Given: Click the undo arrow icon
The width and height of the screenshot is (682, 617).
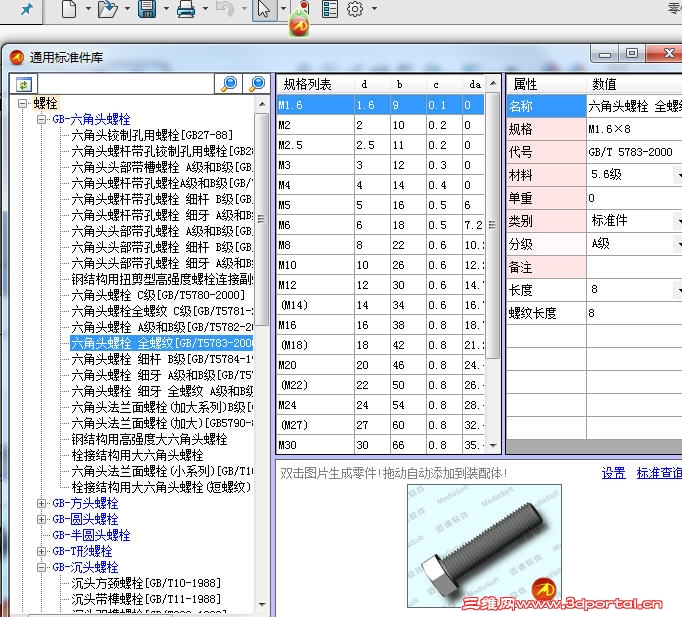Looking at the screenshot, I should (225, 9).
